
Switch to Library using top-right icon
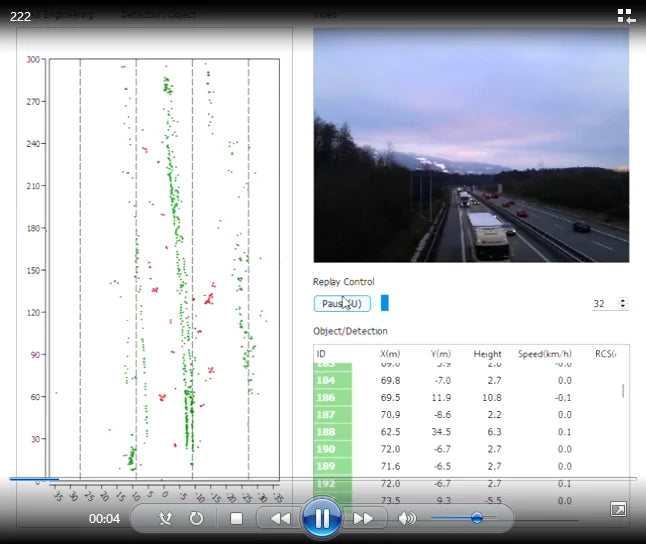pos(626,15)
